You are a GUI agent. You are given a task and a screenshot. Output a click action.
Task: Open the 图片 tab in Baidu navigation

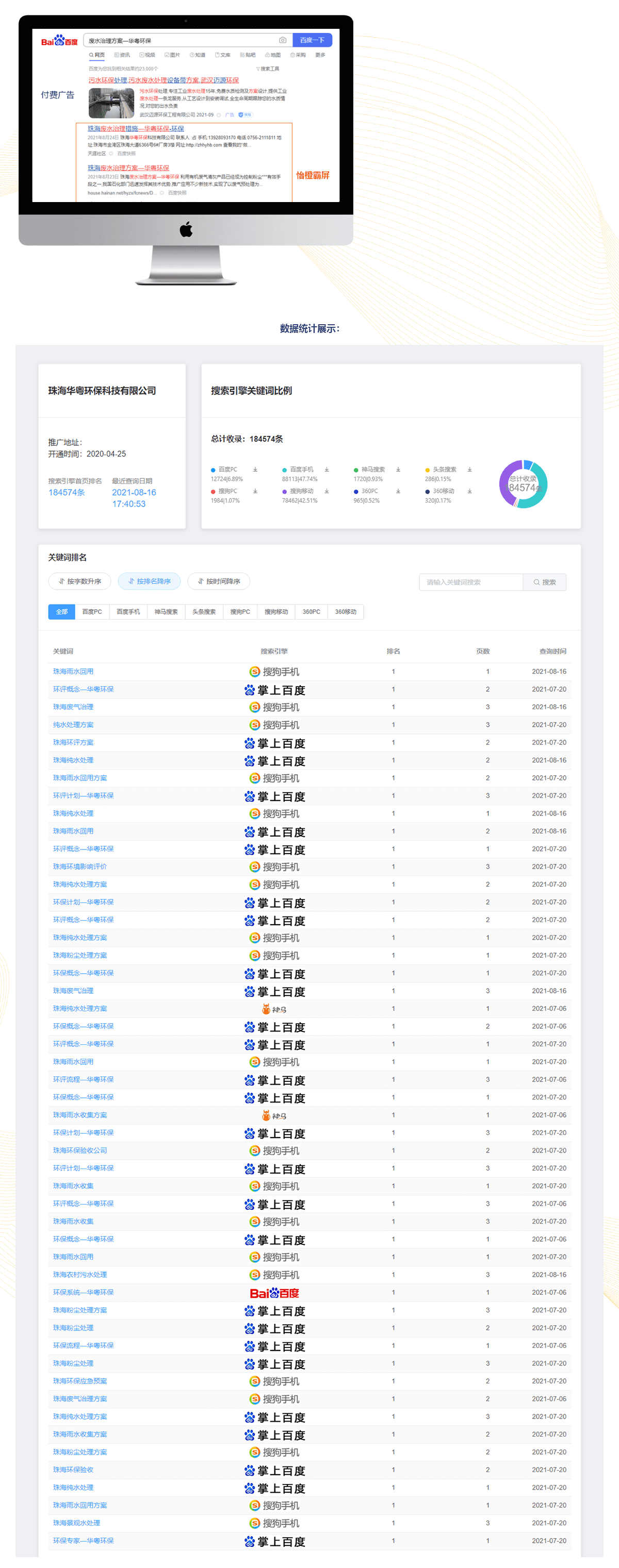[172, 55]
